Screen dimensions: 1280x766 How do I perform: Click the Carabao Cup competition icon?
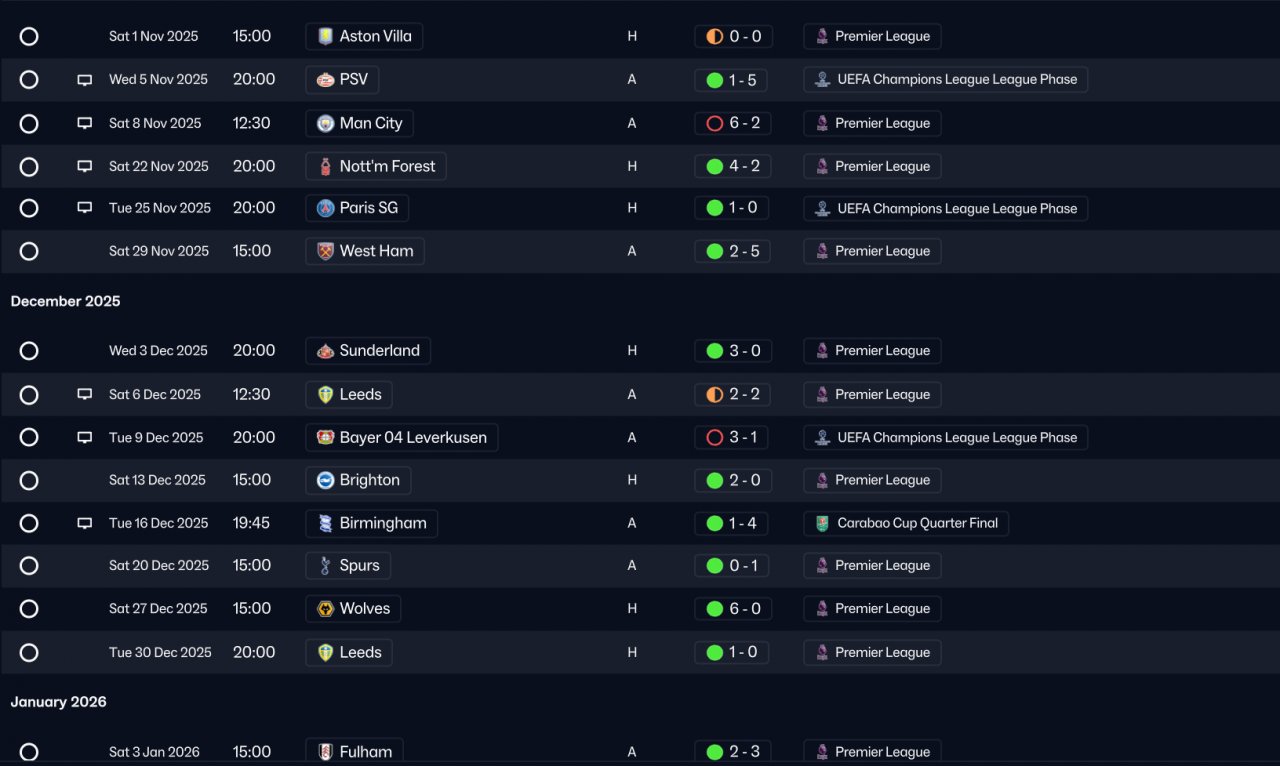[x=822, y=523]
